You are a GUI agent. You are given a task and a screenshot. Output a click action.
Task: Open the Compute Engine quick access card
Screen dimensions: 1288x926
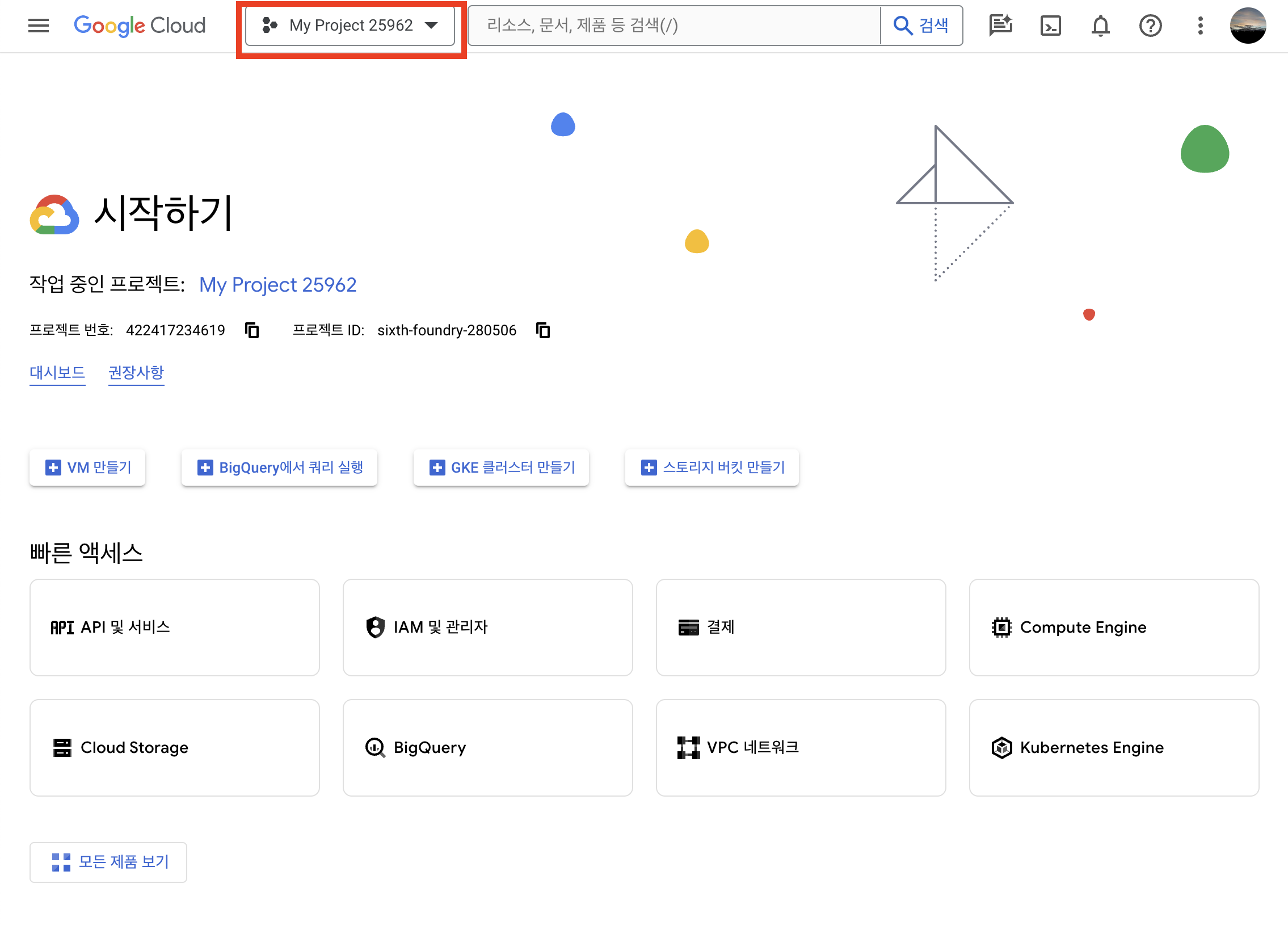click(x=1114, y=628)
